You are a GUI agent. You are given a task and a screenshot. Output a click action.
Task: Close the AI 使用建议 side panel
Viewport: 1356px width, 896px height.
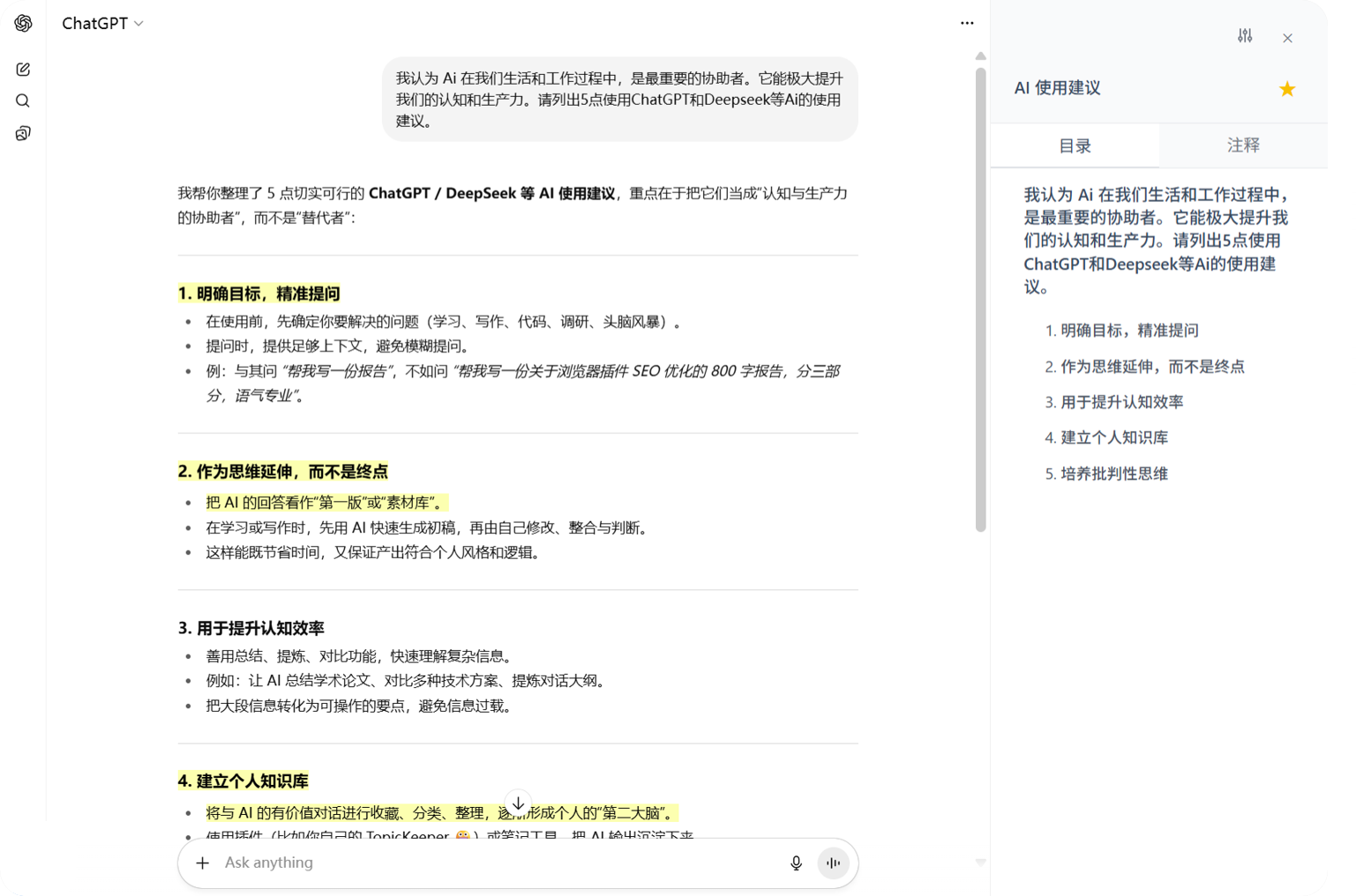pyautogui.click(x=1287, y=38)
